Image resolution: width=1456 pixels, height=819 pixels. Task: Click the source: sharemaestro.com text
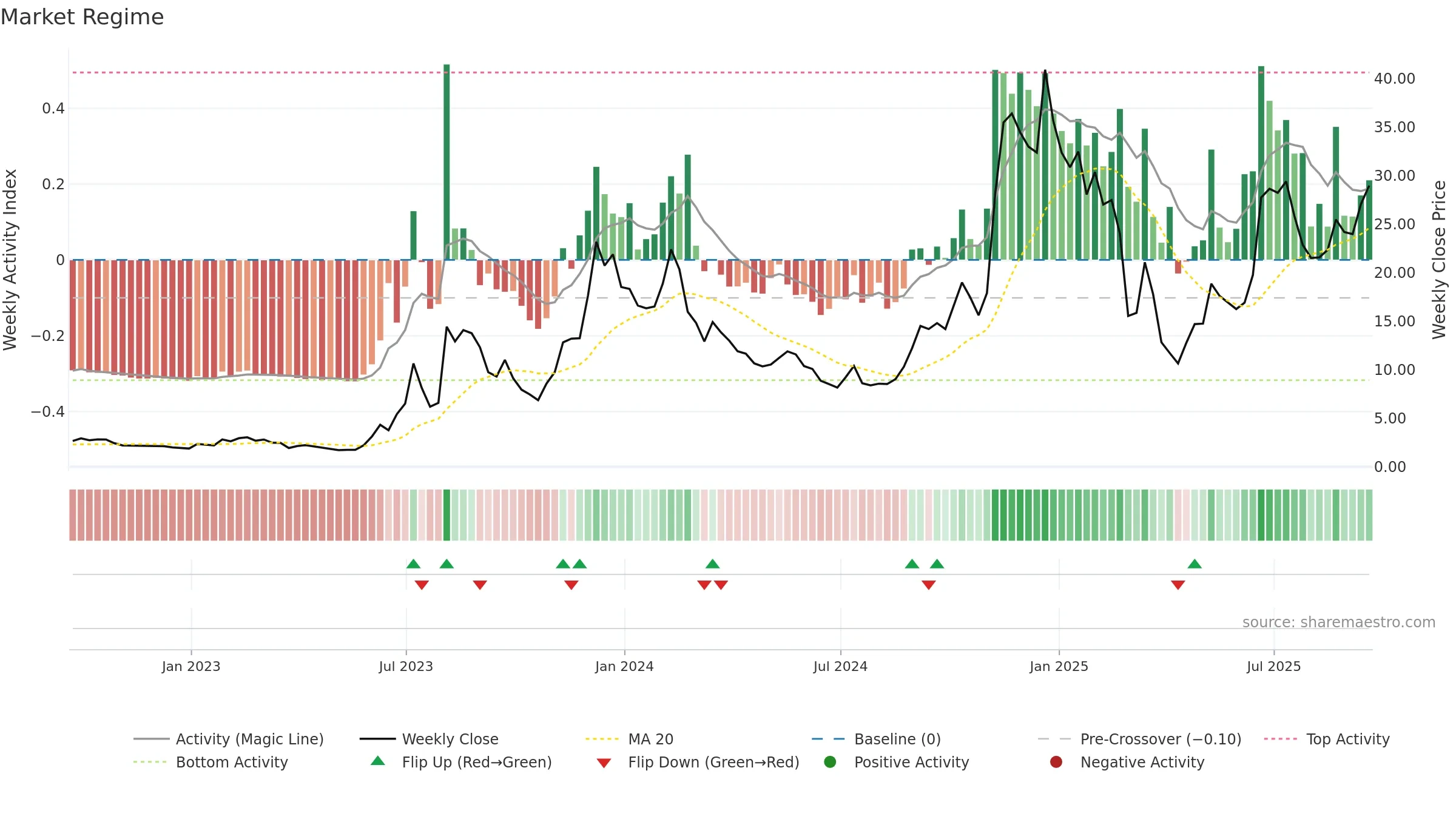click(1338, 622)
